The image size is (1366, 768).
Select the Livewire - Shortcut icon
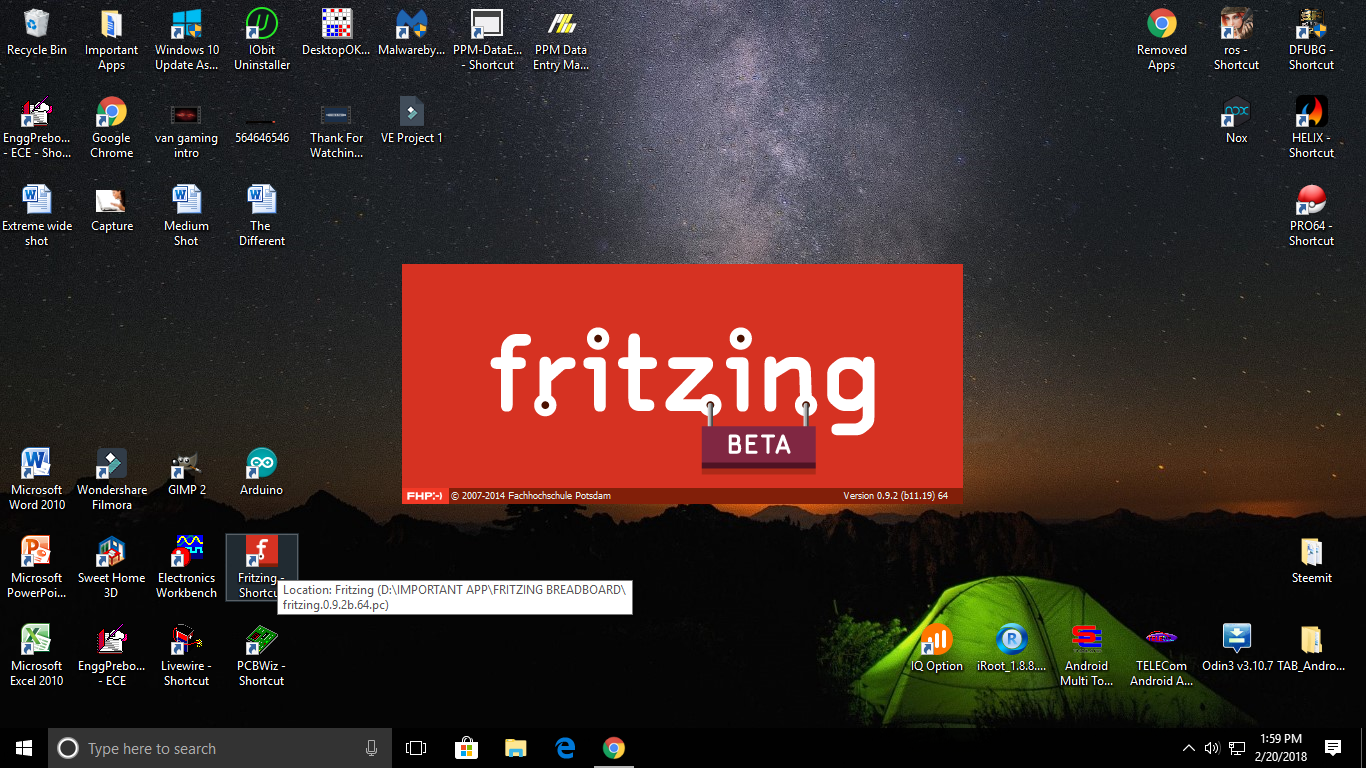pos(186,656)
